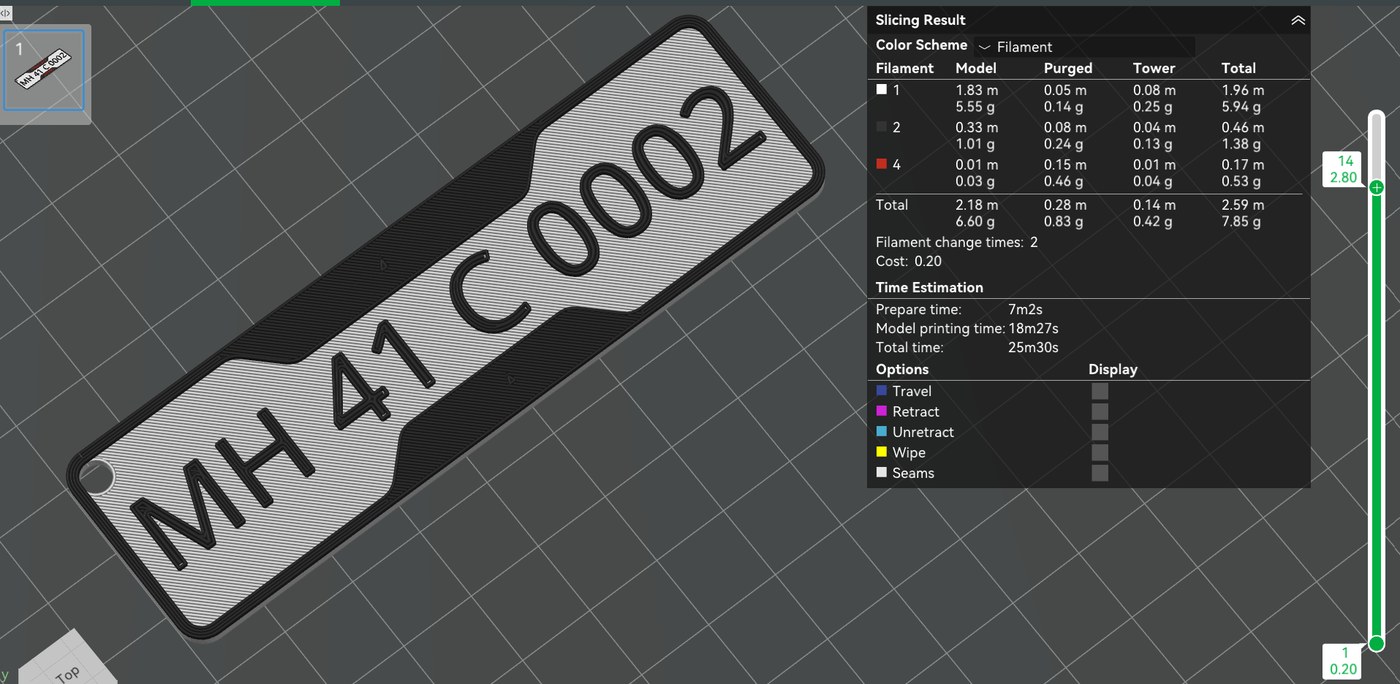Click the red filament 4 color swatch

[881, 164]
